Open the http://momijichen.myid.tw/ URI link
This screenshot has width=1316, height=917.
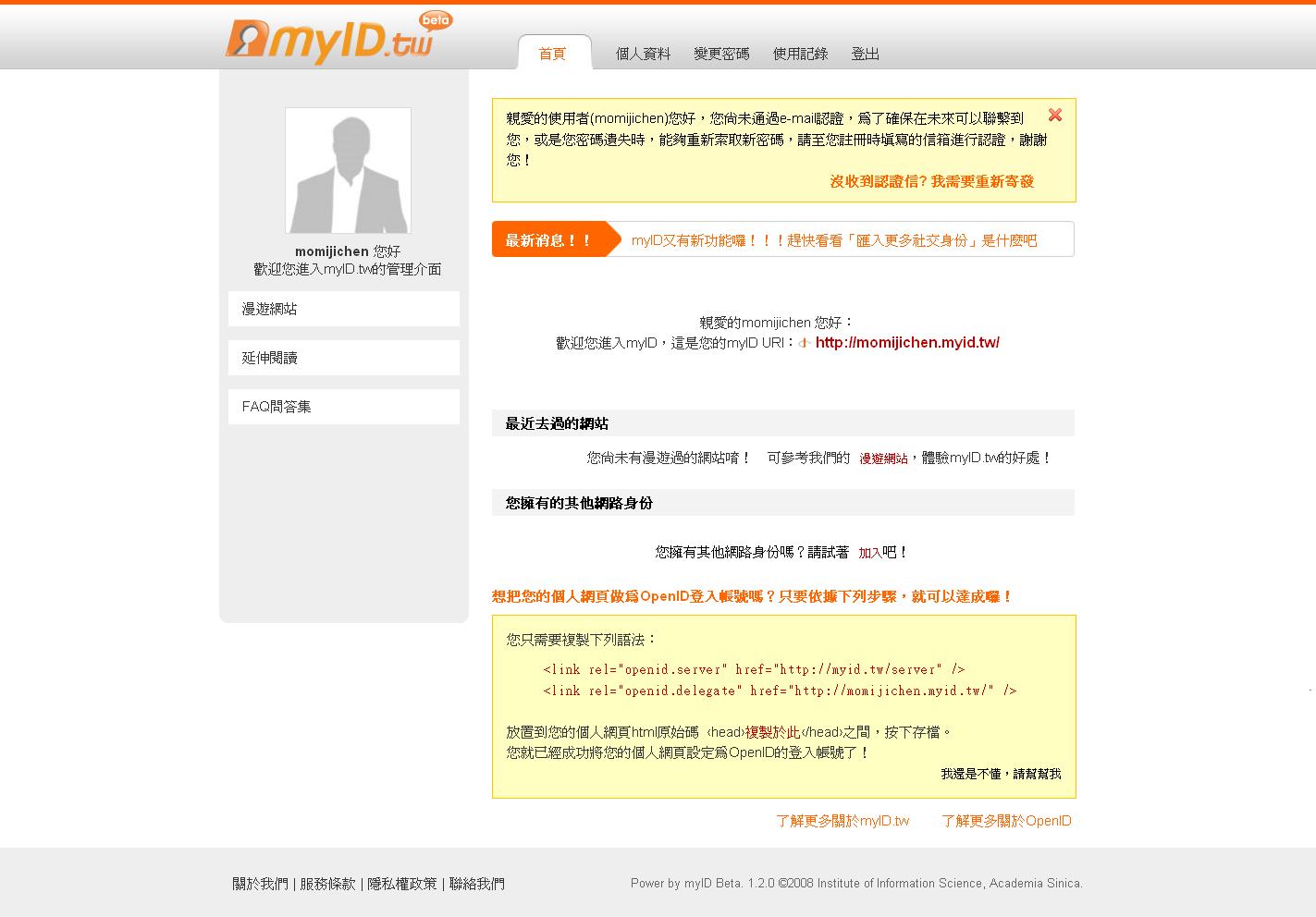[907, 342]
